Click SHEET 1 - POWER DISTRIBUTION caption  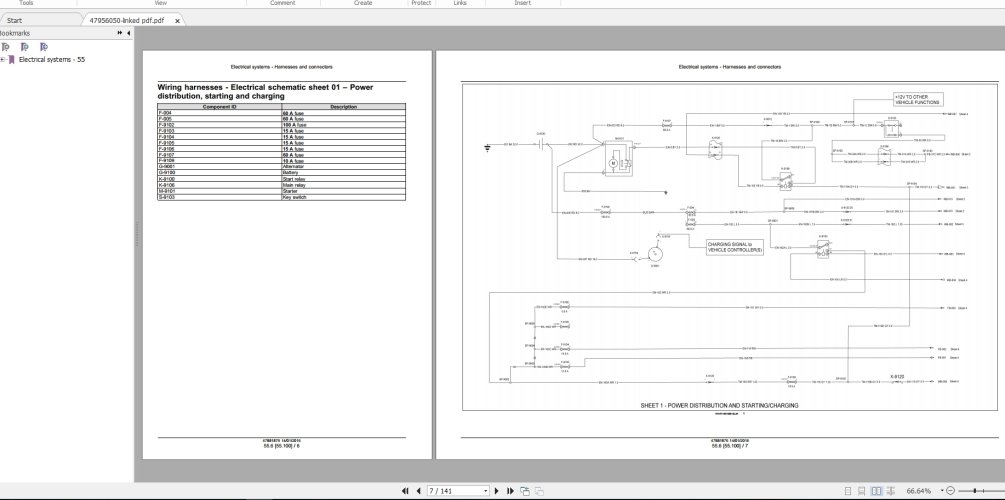pyautogui.click(x=719, y=406)
